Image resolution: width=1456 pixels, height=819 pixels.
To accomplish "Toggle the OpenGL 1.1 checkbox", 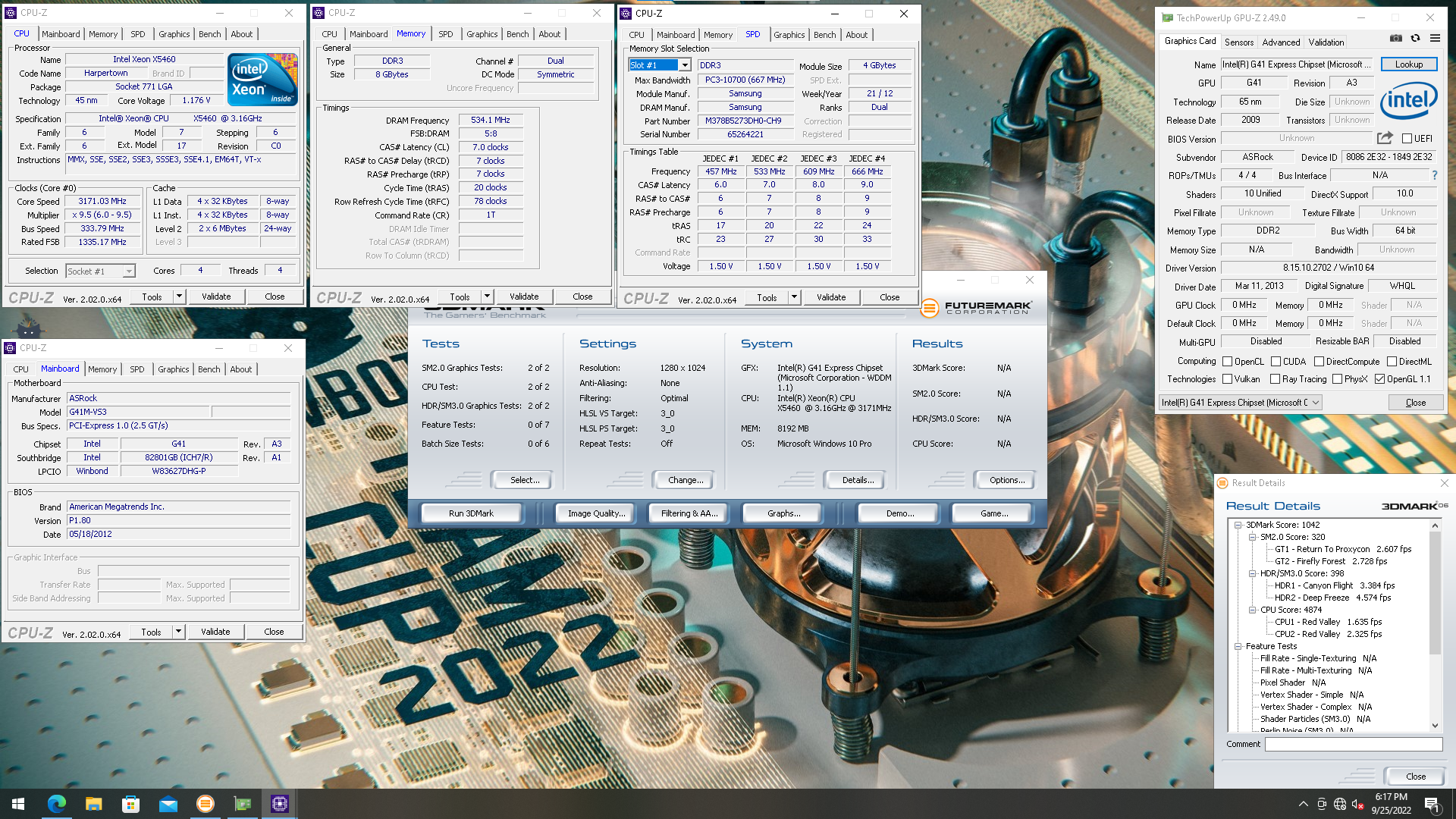I will 1379,379.
